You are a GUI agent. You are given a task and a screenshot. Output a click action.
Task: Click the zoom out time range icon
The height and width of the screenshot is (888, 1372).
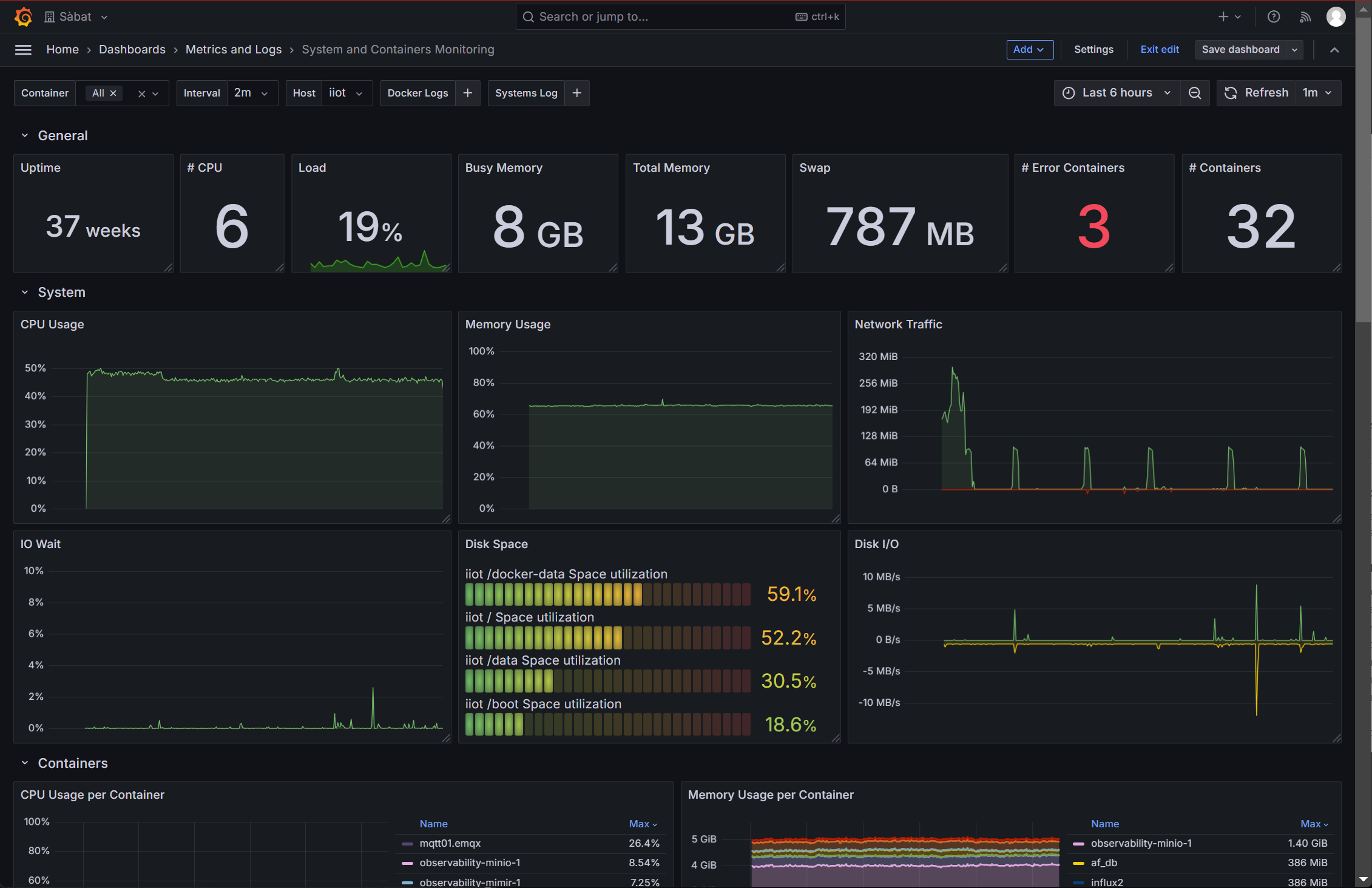click(x=1195, y=93)
